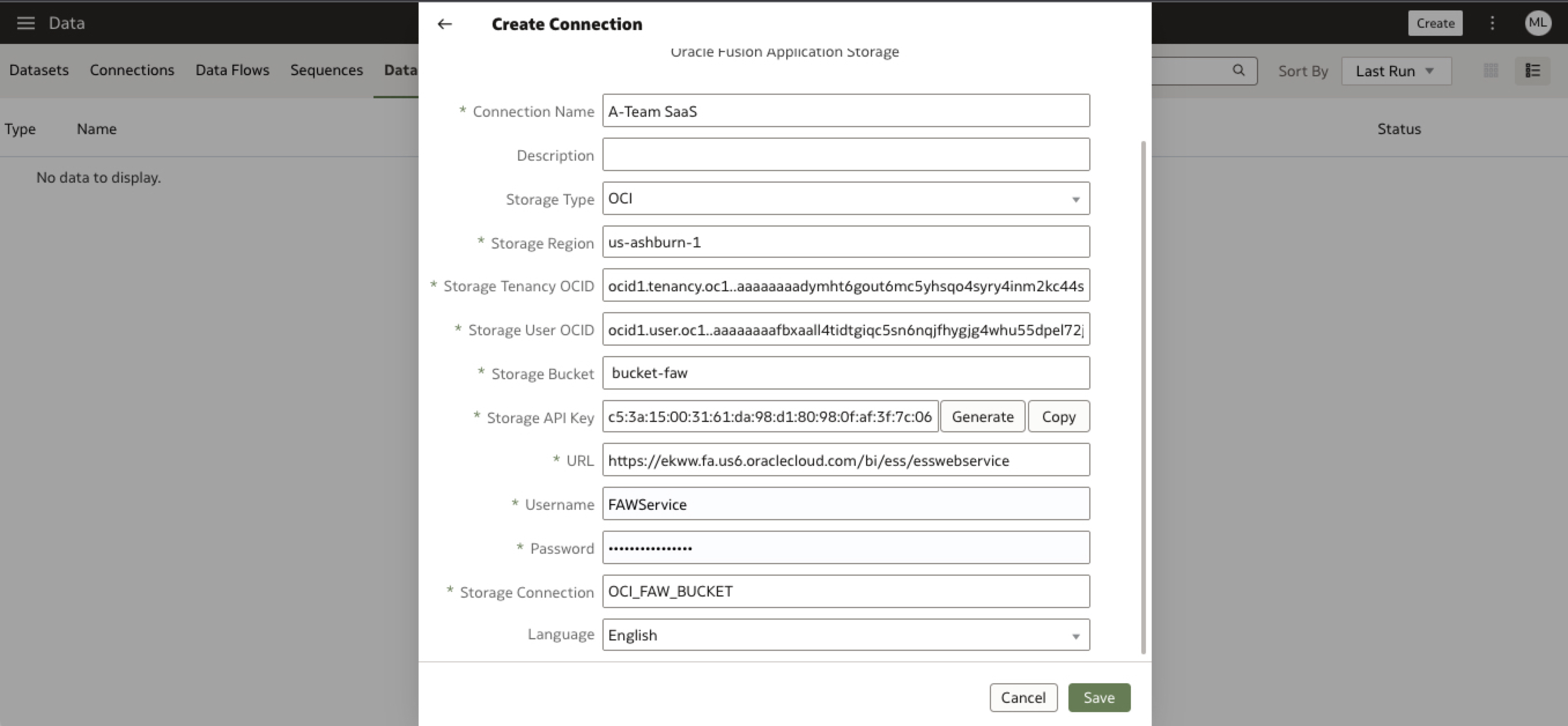
Task: Cancel the Create Connection dialog
Action: click(x=1023, y=698)
